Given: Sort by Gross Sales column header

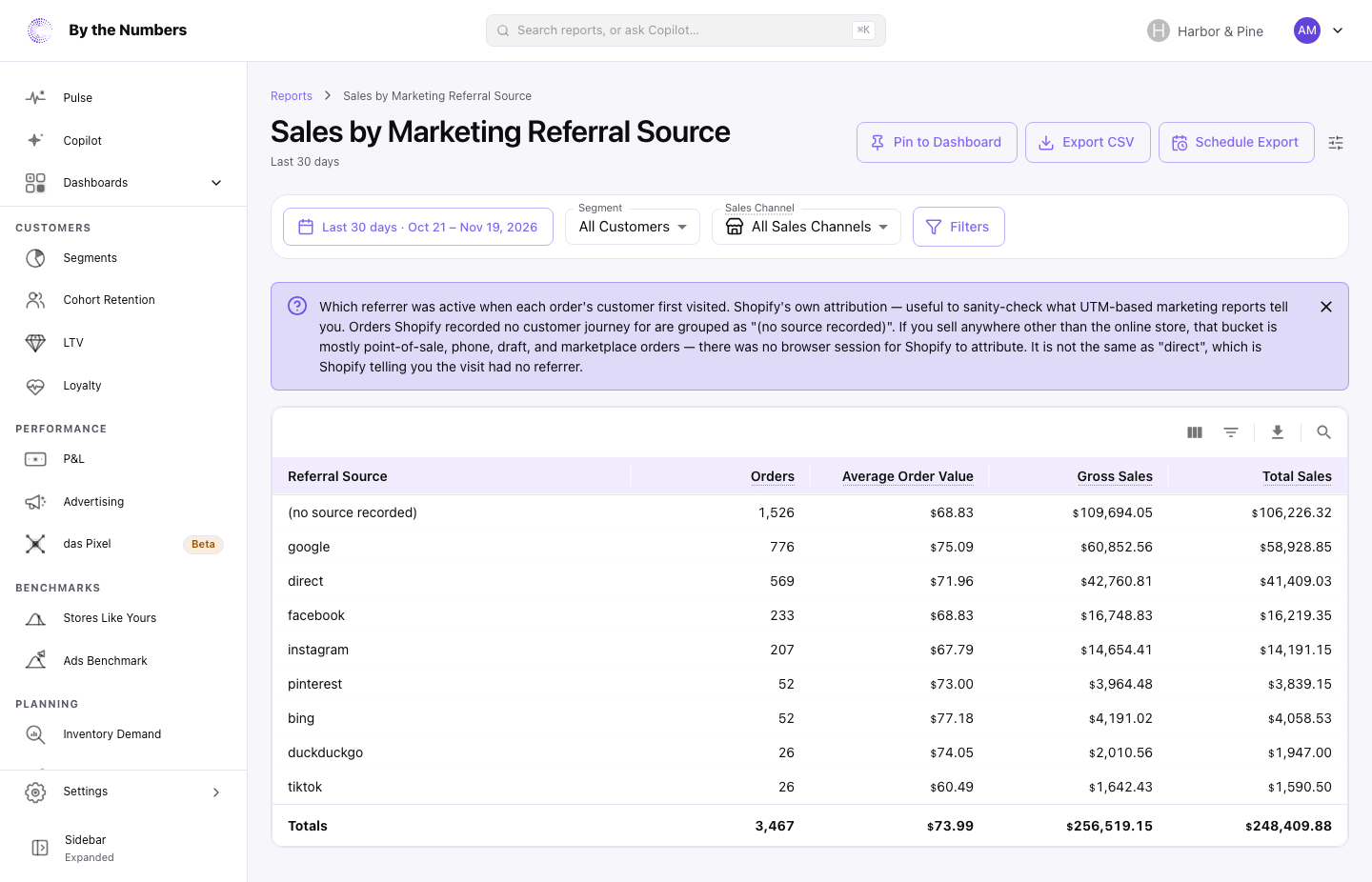Looking at the screenshot, I should point(1115,476).
